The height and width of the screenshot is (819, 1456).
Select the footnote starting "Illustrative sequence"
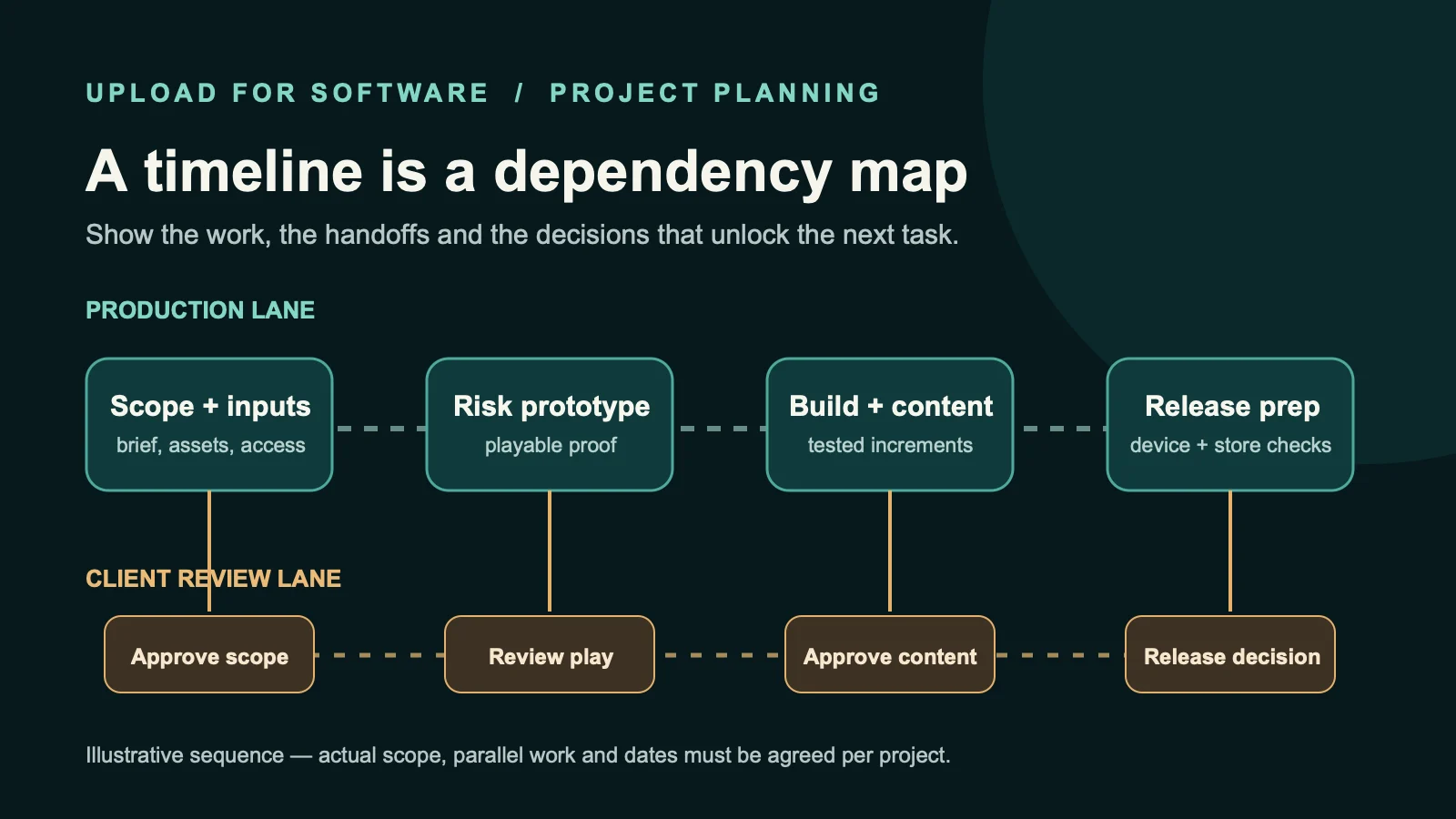pos(518,755)
